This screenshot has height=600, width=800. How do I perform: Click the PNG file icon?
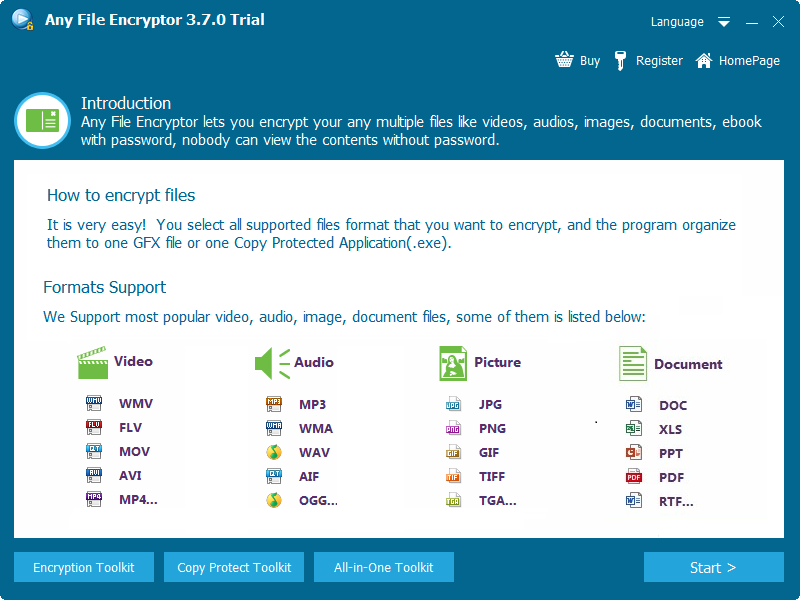coord(453,428)
